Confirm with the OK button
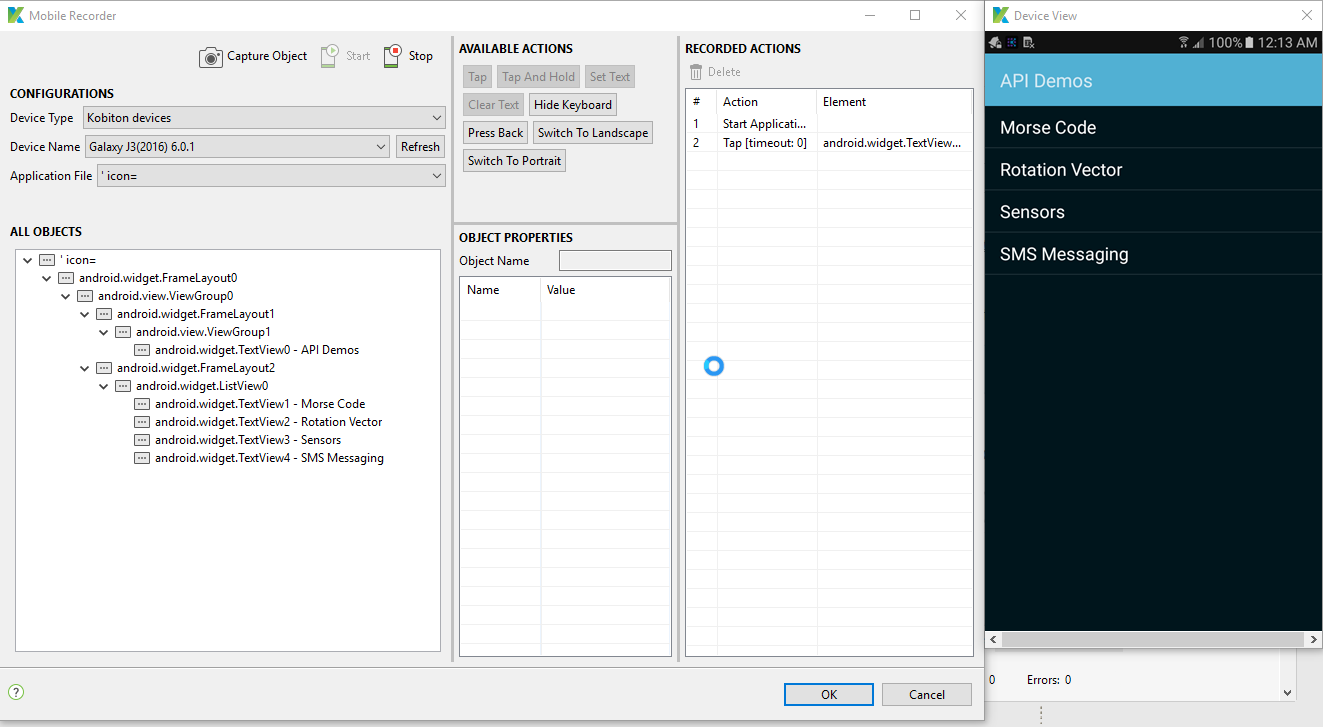1323x727 pixels. [x=828, y=694]
